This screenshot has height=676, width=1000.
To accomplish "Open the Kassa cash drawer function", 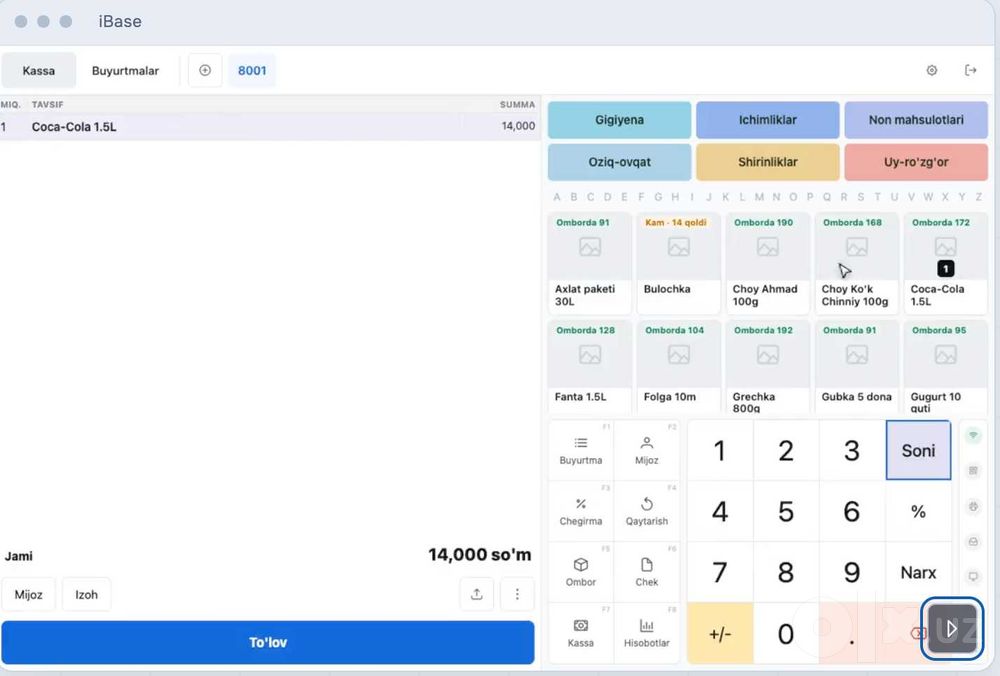I will [x=580, y=633].
